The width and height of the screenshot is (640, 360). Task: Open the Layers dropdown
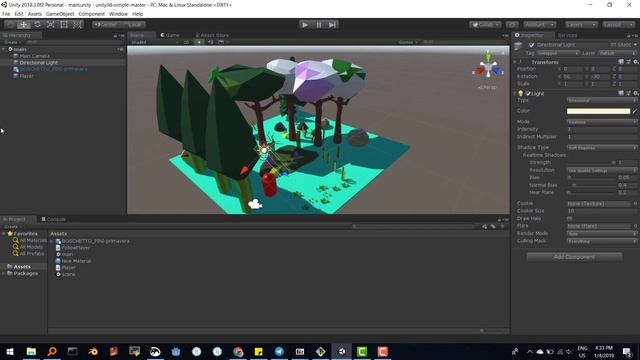pos(581,24)
